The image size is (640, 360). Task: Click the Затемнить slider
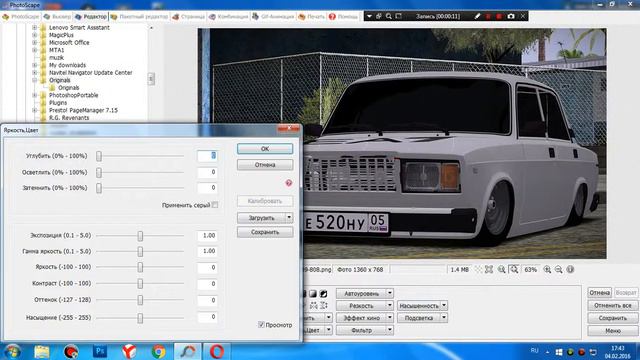140,188
